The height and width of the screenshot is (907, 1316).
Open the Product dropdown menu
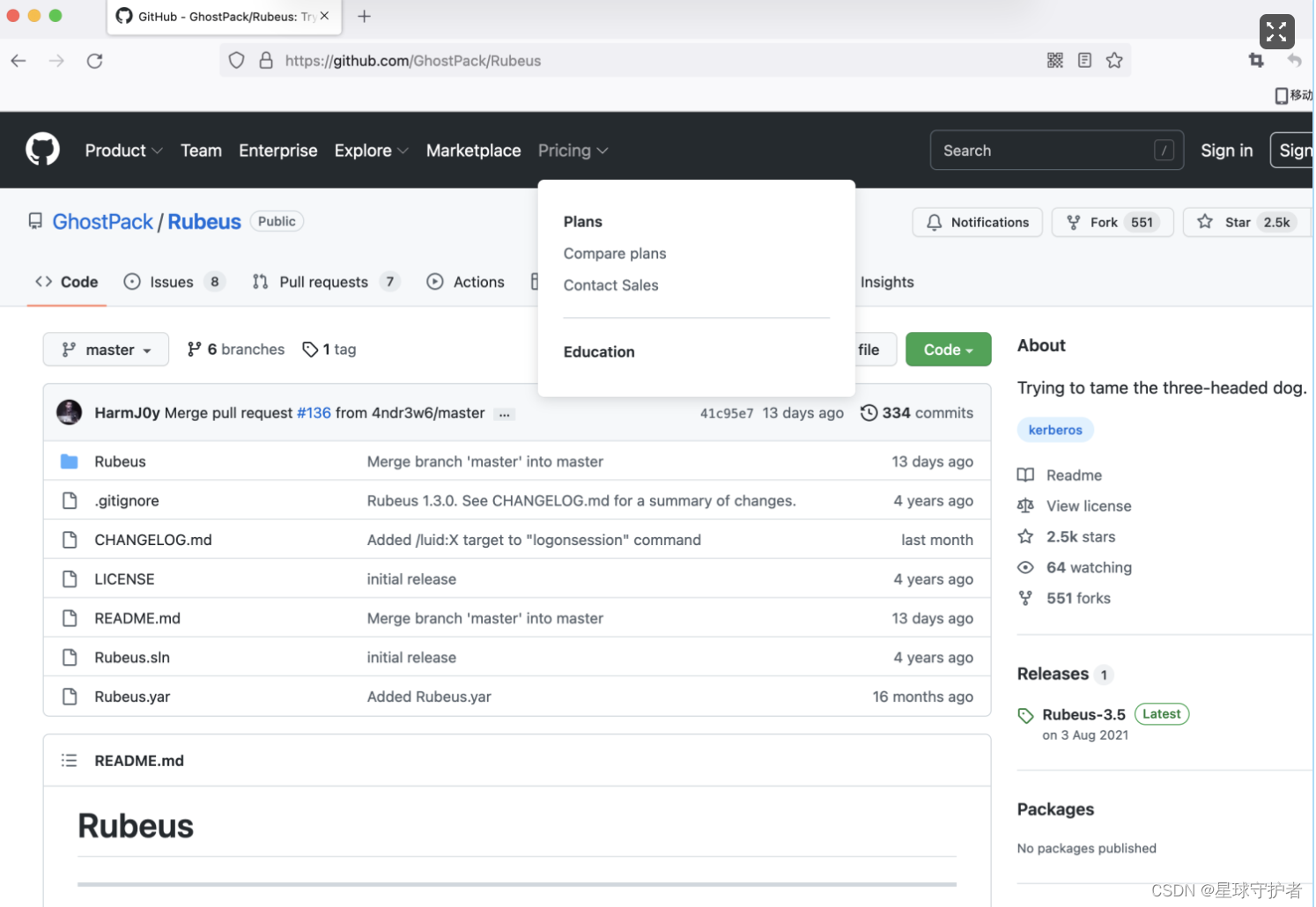[x=123, y=151]
